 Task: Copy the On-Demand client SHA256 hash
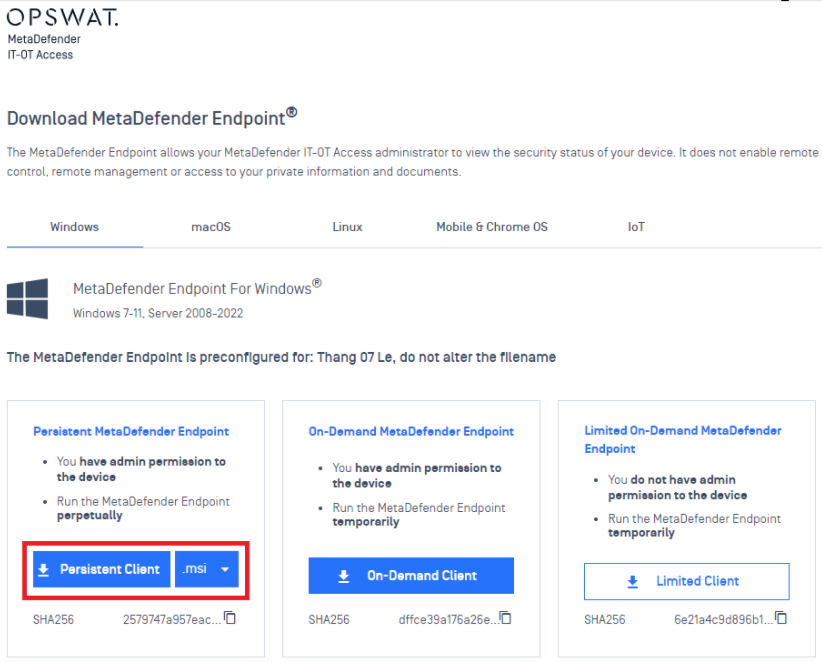coord(505,618)
